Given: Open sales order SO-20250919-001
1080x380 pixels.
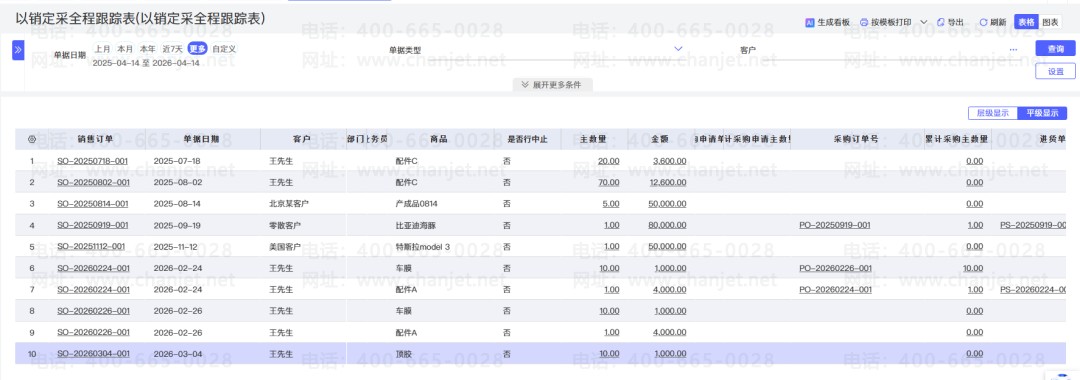Looking at the screenshot, I should 93,225.
